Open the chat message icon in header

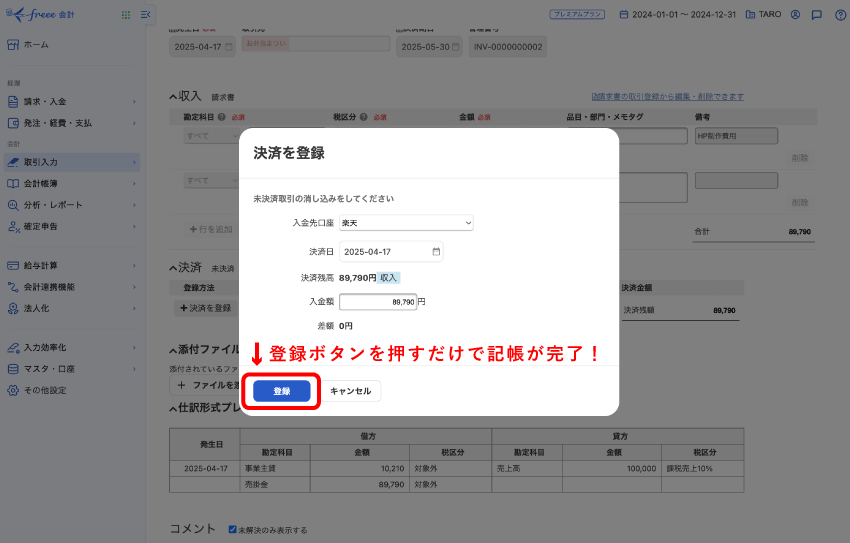point(816,15)
